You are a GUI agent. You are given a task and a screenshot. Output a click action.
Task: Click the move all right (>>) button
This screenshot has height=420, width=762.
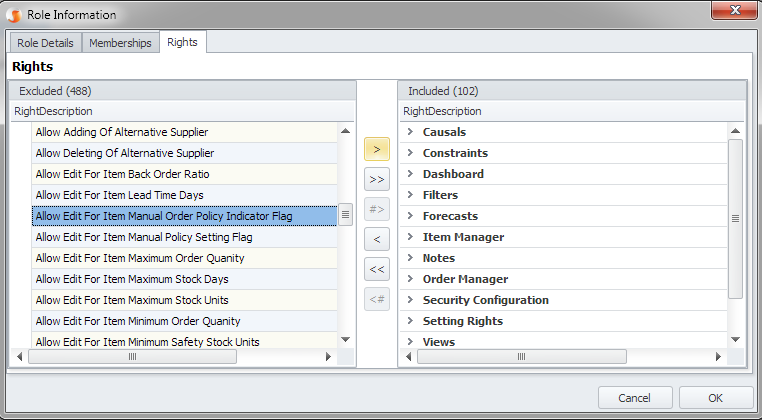(376, 180)
